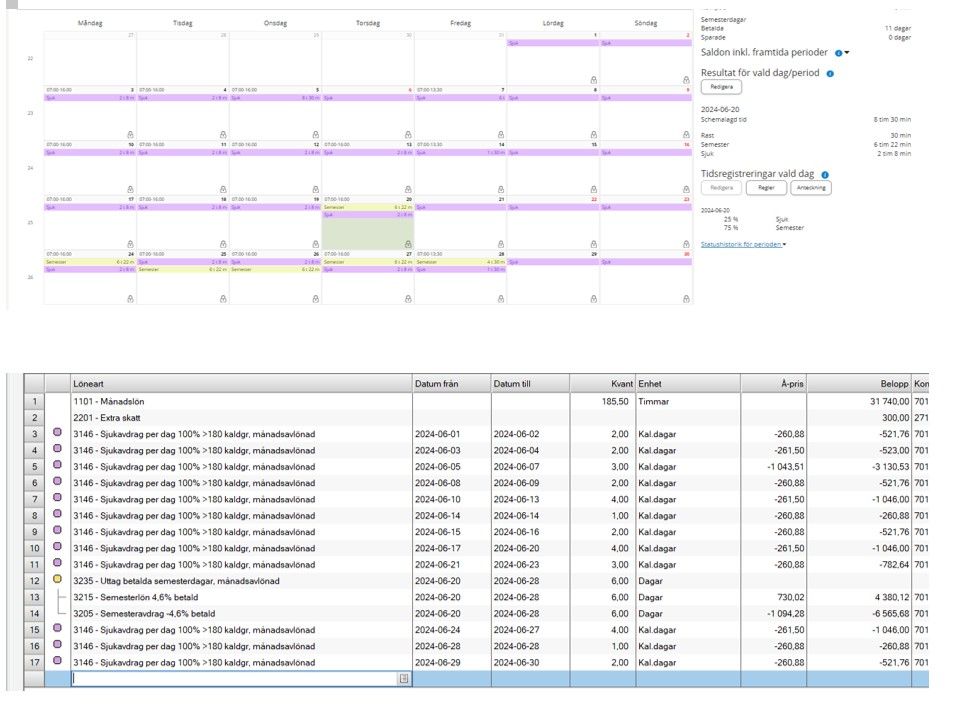Open Regler for the selected day
Image resolution: width=974 pixels, height=712 pixels.
765,188
